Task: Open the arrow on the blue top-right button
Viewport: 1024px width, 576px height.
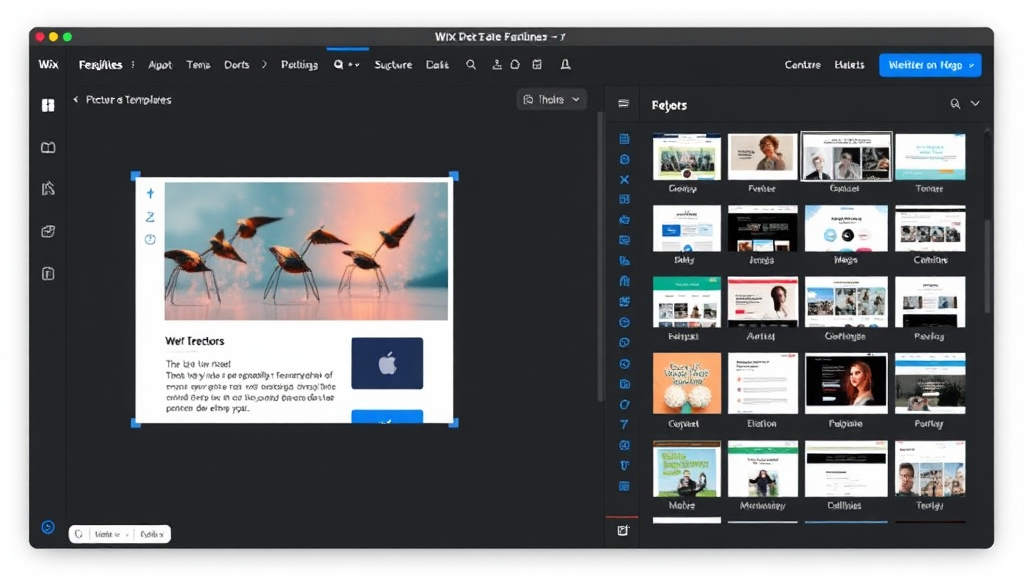Action: pyautogui.click(x=971, y=65)
